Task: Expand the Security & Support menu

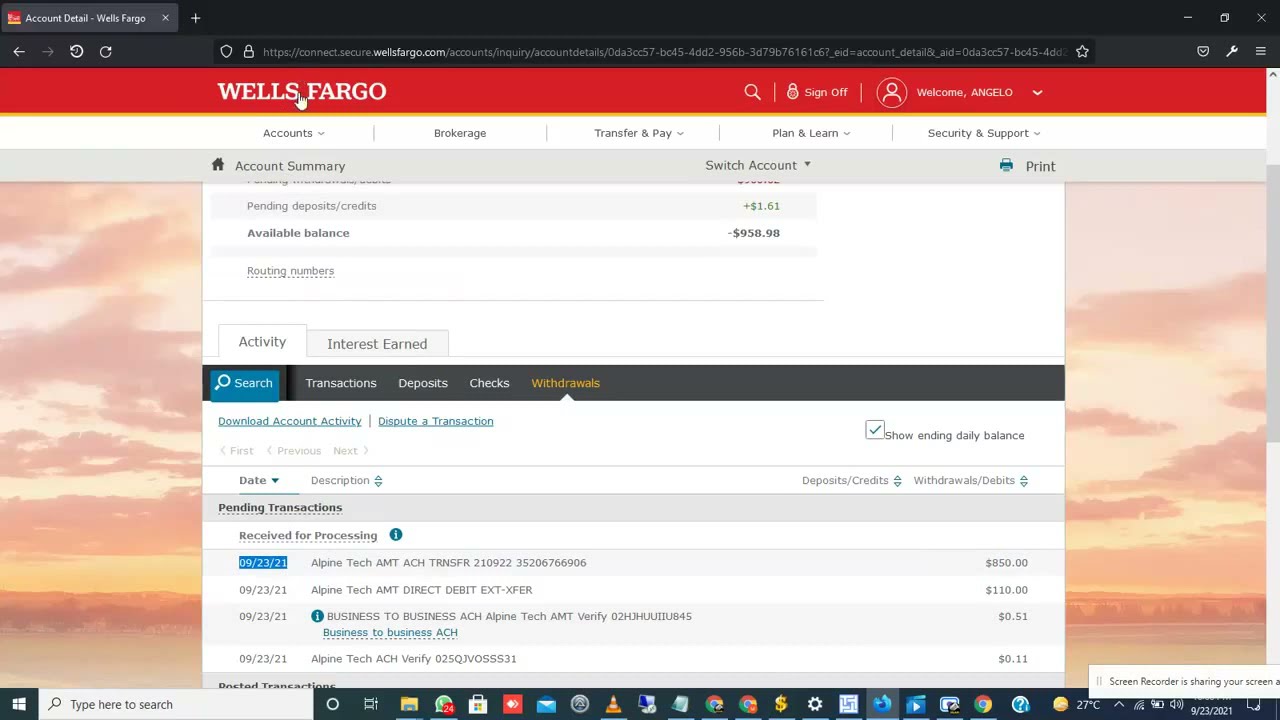Action: tap(983, 133)
